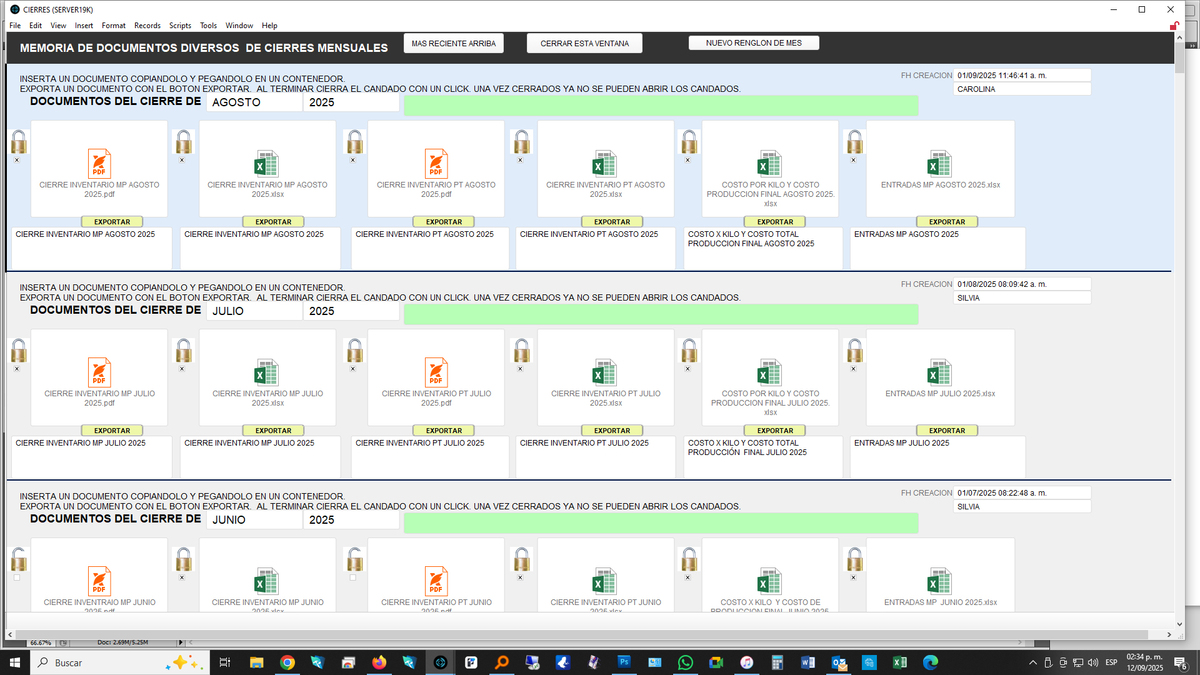Open Photoshop from the Windows taskbar
The width and height of the screenshot is (1200, 675).
(x=624, y=662)
